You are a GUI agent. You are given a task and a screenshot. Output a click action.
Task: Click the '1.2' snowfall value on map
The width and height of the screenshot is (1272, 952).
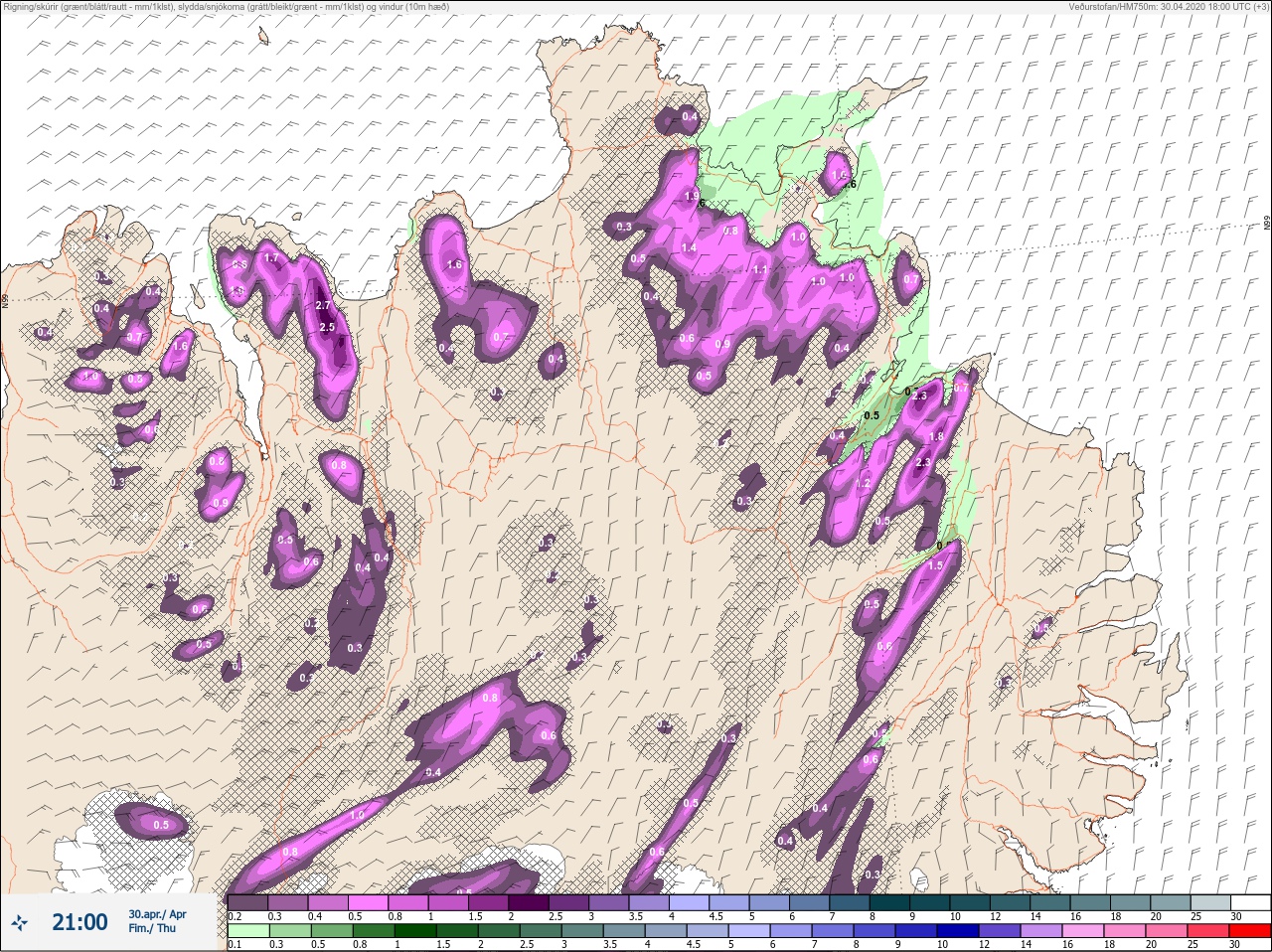[x=864, y=484]
